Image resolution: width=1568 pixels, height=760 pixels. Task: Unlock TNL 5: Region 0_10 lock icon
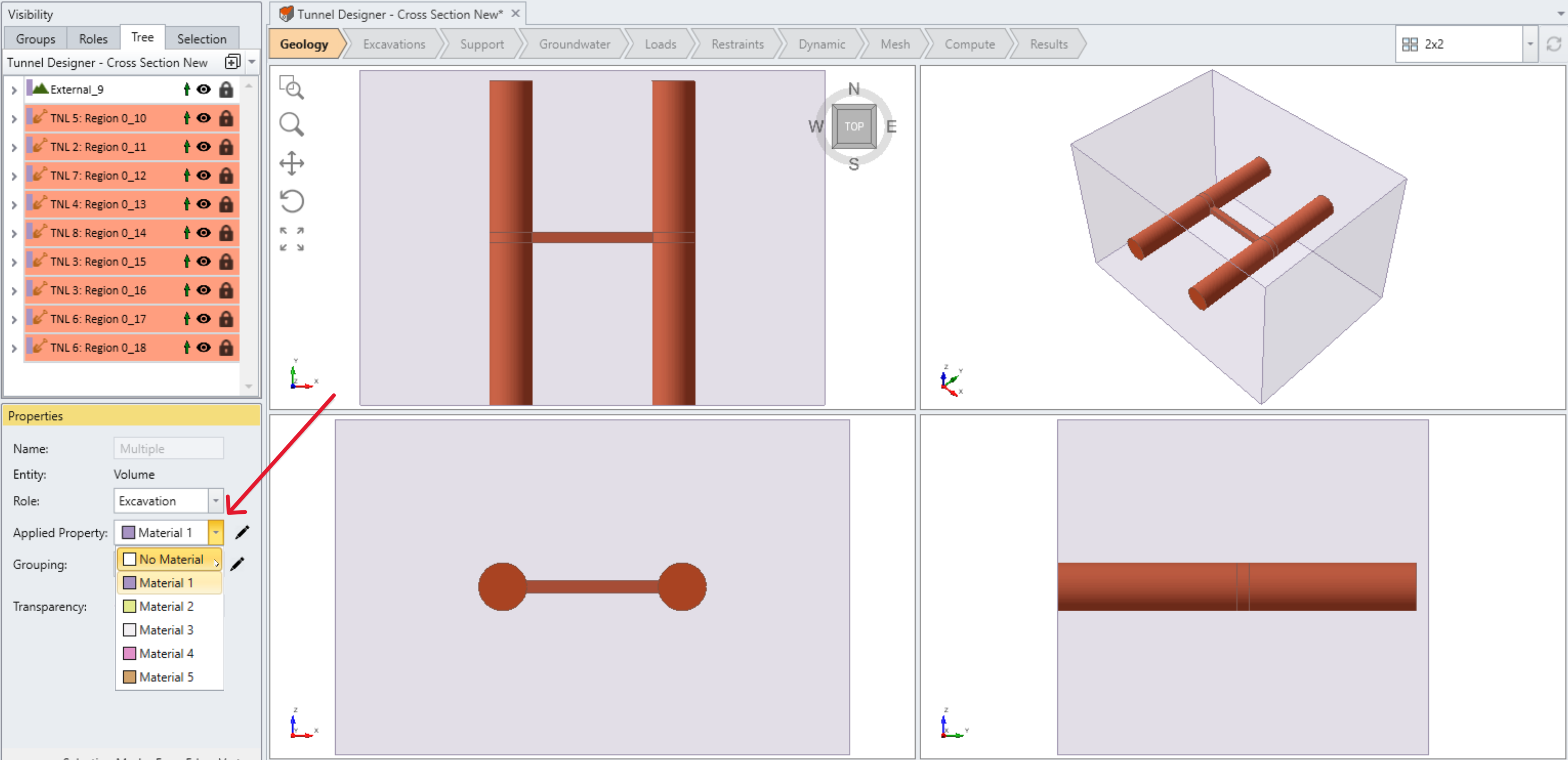(226, 118)
